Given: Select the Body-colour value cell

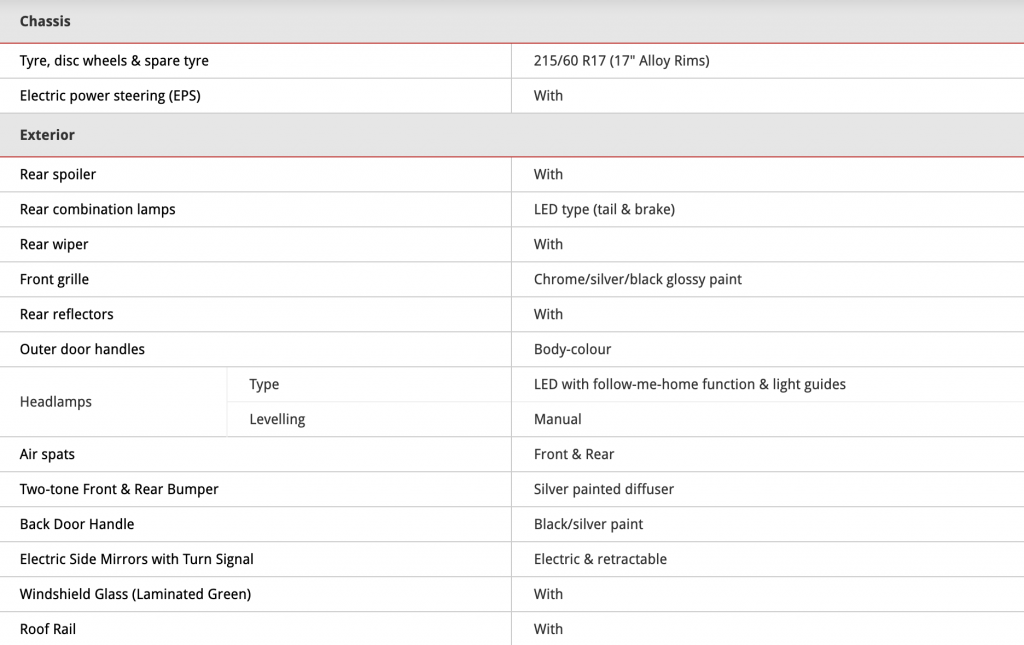Looking at the screenshot, I should [x=572, y=349].
